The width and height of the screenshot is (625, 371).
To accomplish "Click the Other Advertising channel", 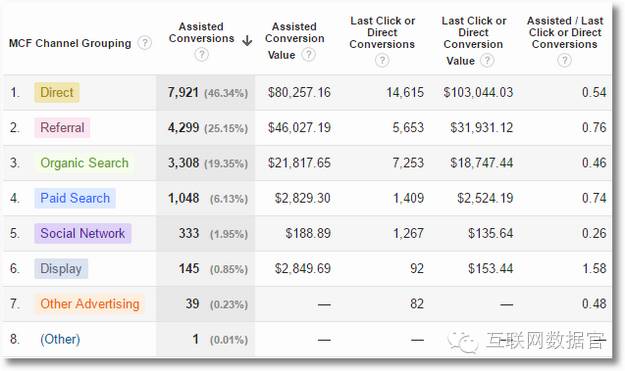I will (x=90, y=304).
